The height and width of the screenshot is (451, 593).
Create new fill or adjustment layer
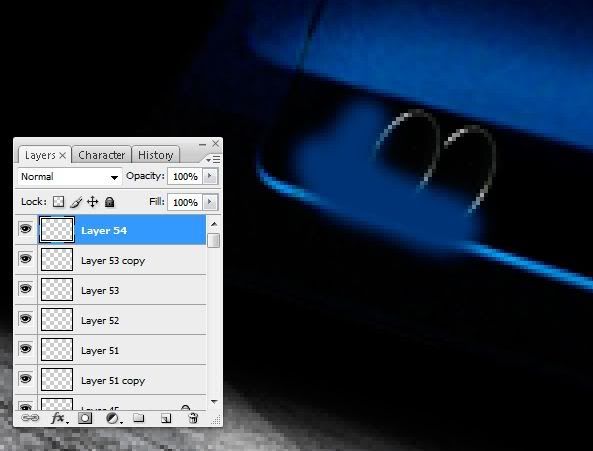[x=113, y=418]
